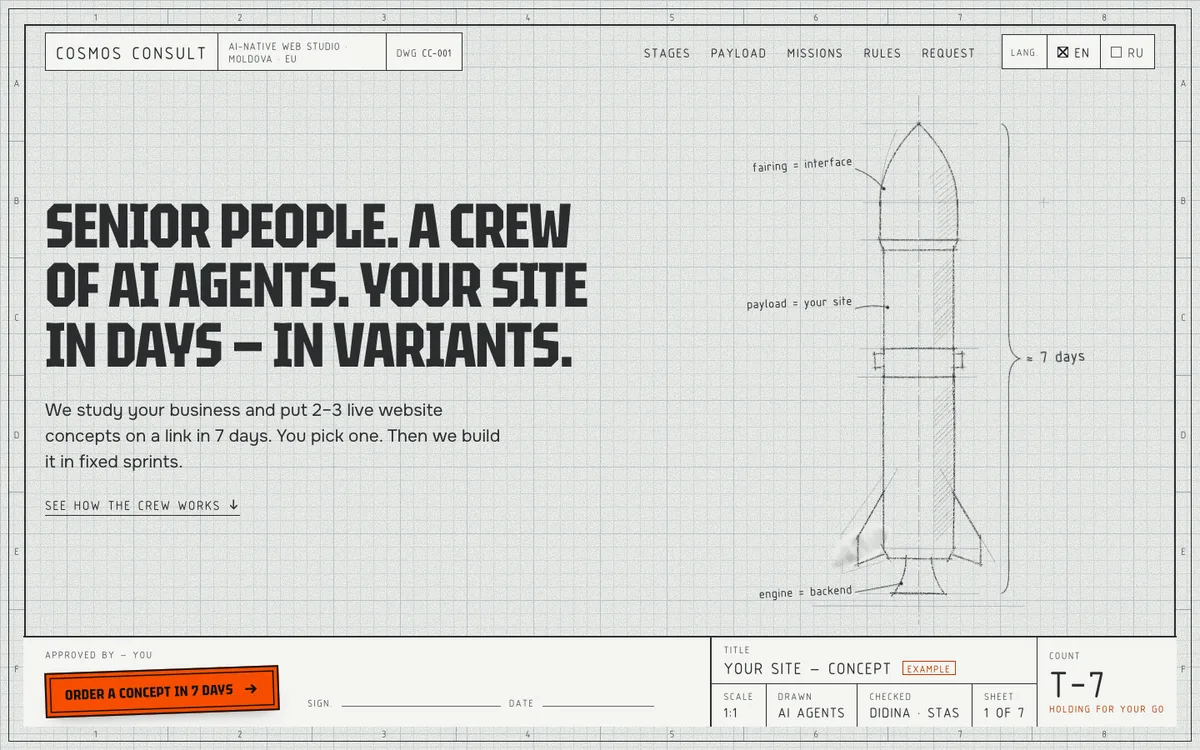Click the SIGN line field
The width and height of the screenshot is (1200, 750).
pos(420,703)
